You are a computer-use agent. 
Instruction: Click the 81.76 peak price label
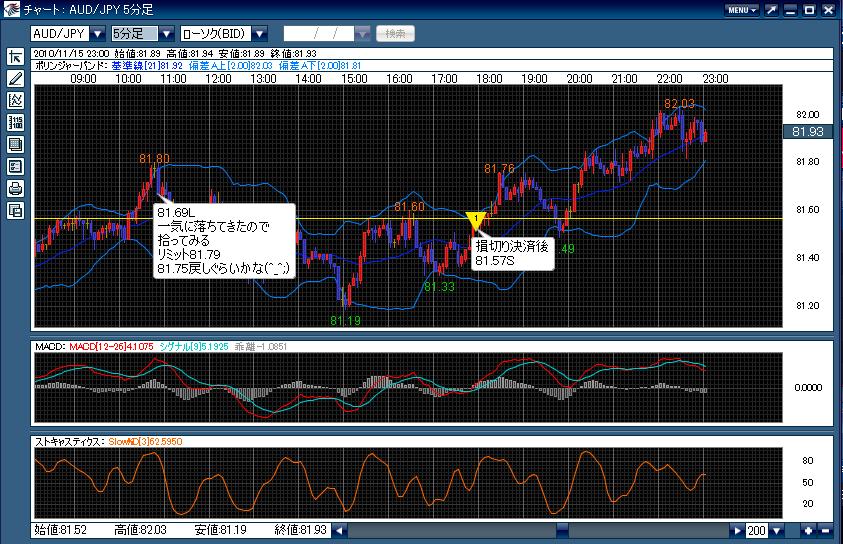click(x=499, y=169)
